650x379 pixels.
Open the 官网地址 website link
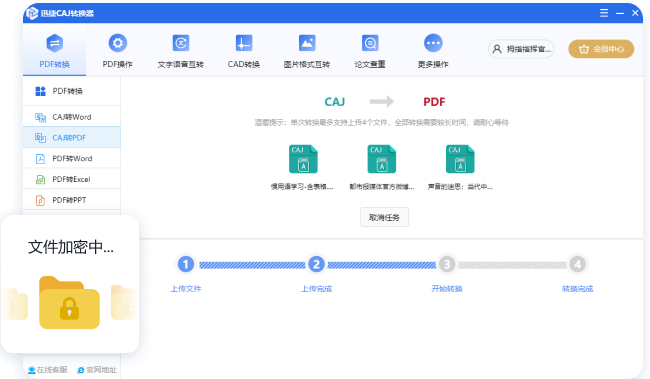click(x=97, y=370)
